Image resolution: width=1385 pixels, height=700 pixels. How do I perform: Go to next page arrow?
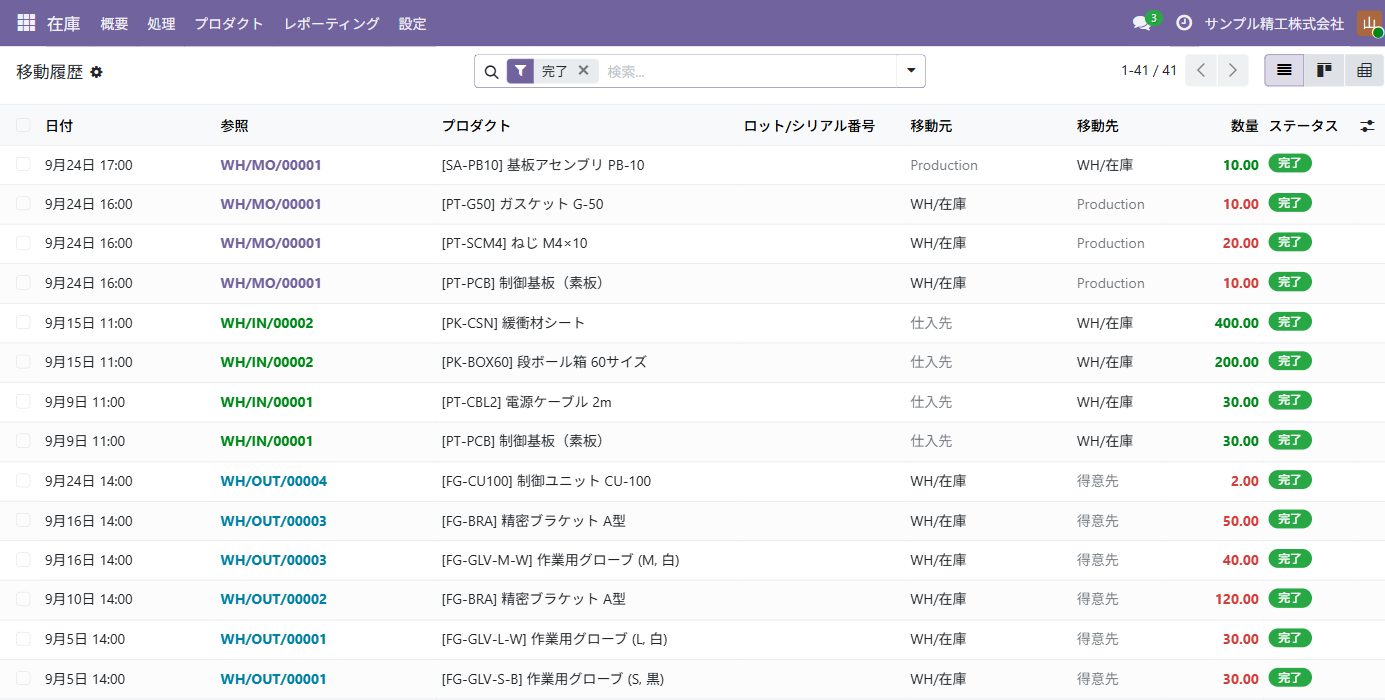[x=1233, y=70]
